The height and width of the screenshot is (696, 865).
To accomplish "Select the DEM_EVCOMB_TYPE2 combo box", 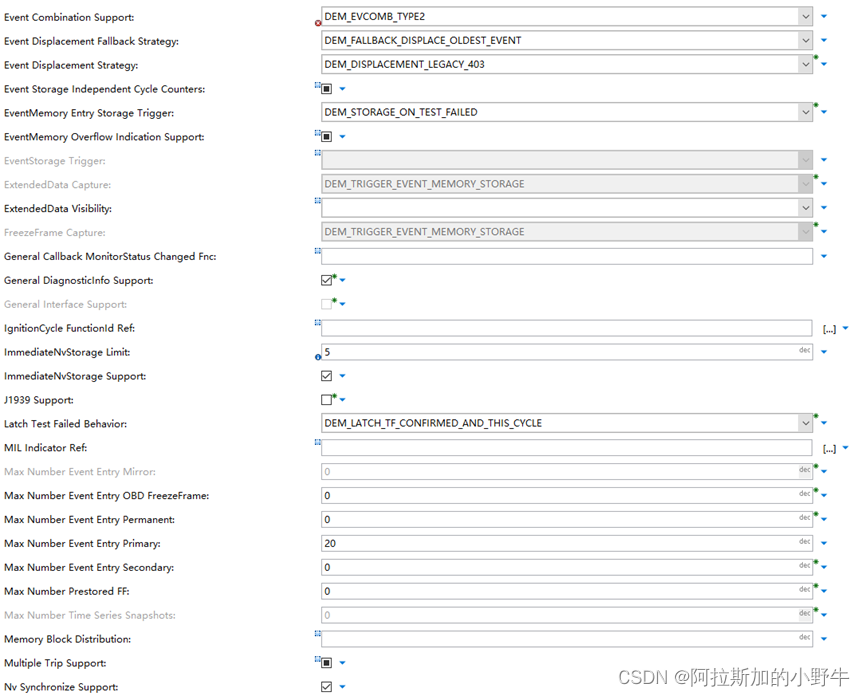I will tap(560, 16).
